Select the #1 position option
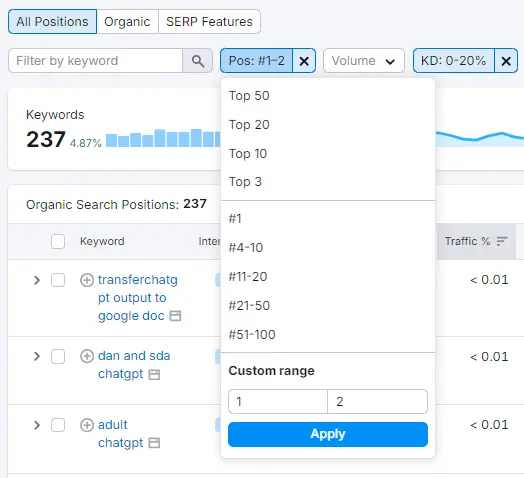The image size is (524, 478). tap(328, 219)
